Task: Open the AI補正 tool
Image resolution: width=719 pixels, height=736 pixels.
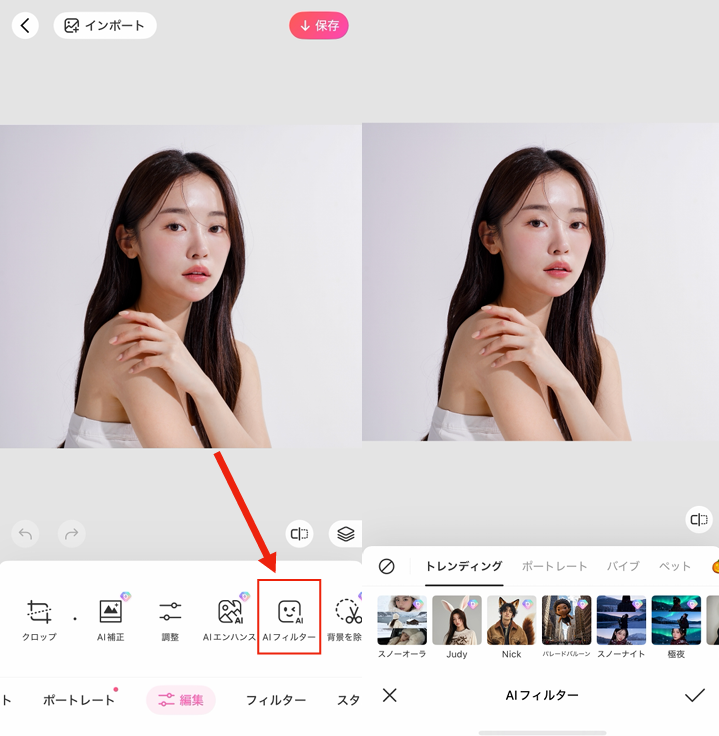Action: (111, 618)
